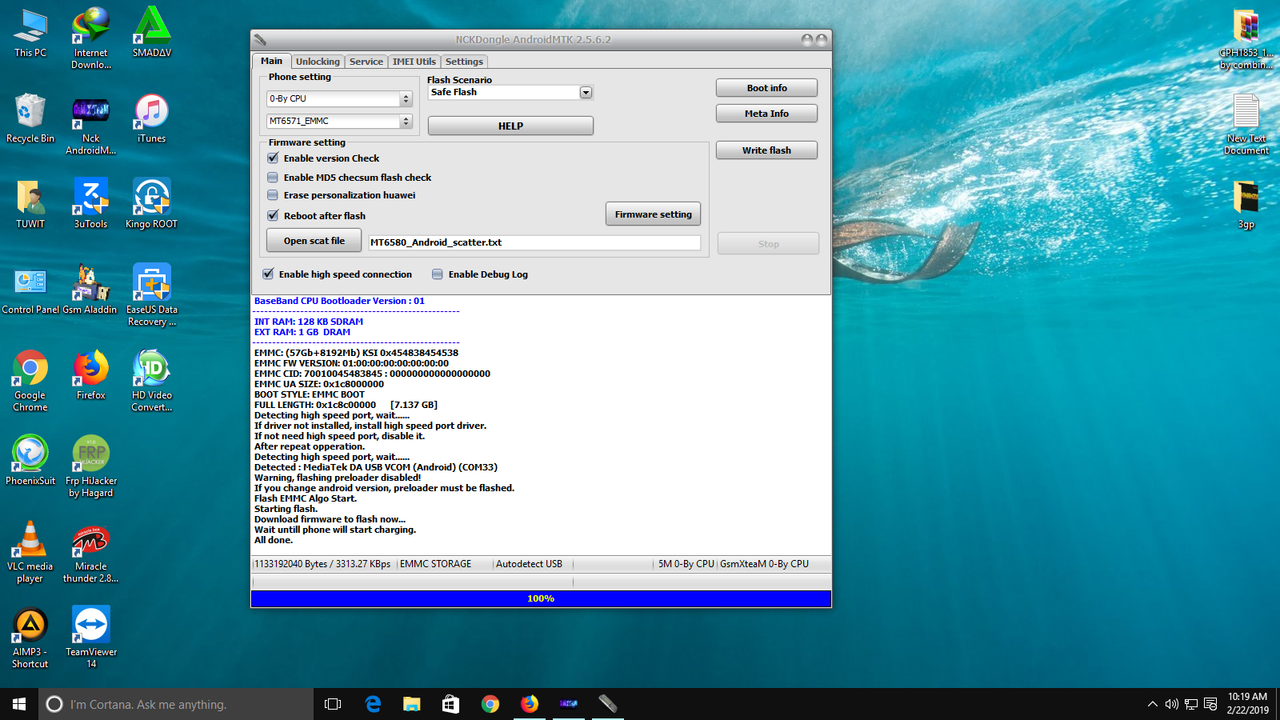Launch Gsm Aladdin from the desktop
1280x720 pixels.
(x=91, y=283)
